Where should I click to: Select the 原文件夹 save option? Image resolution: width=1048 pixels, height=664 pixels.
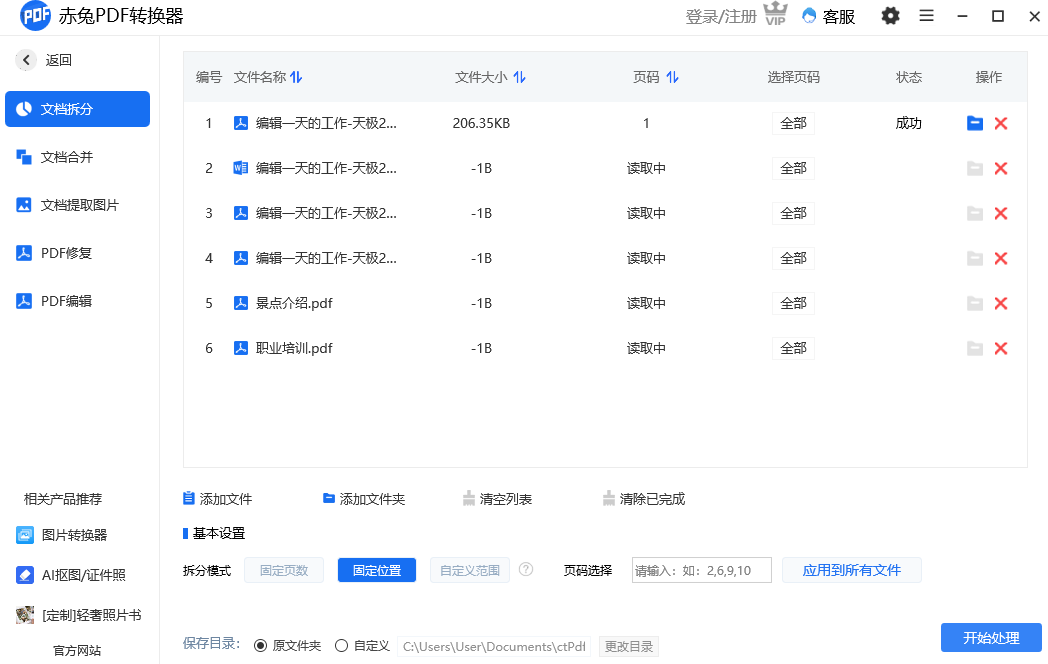coord(262,645)
